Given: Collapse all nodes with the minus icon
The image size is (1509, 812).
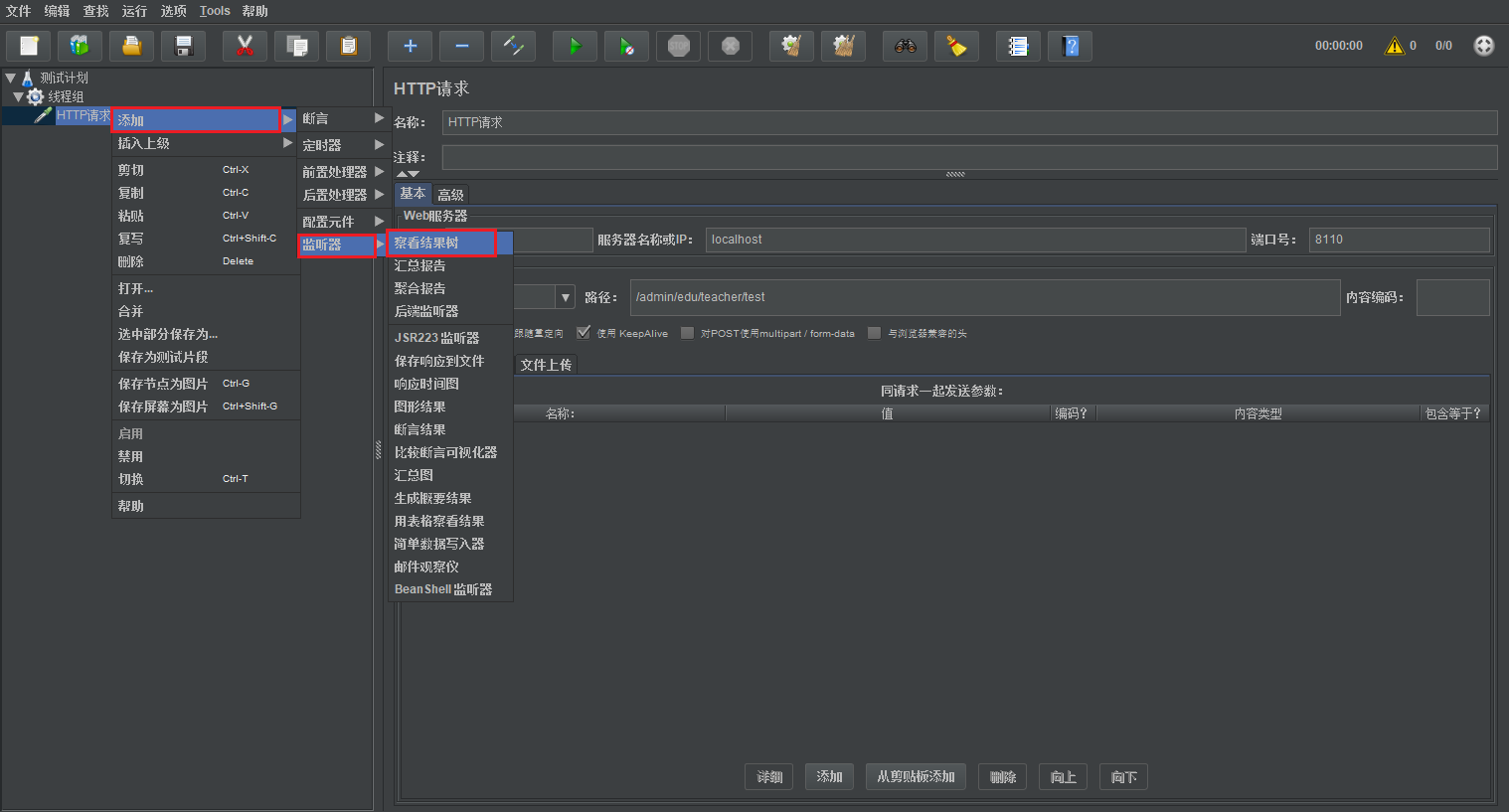Looking at the screenshot, I should [x=461, y=46].
